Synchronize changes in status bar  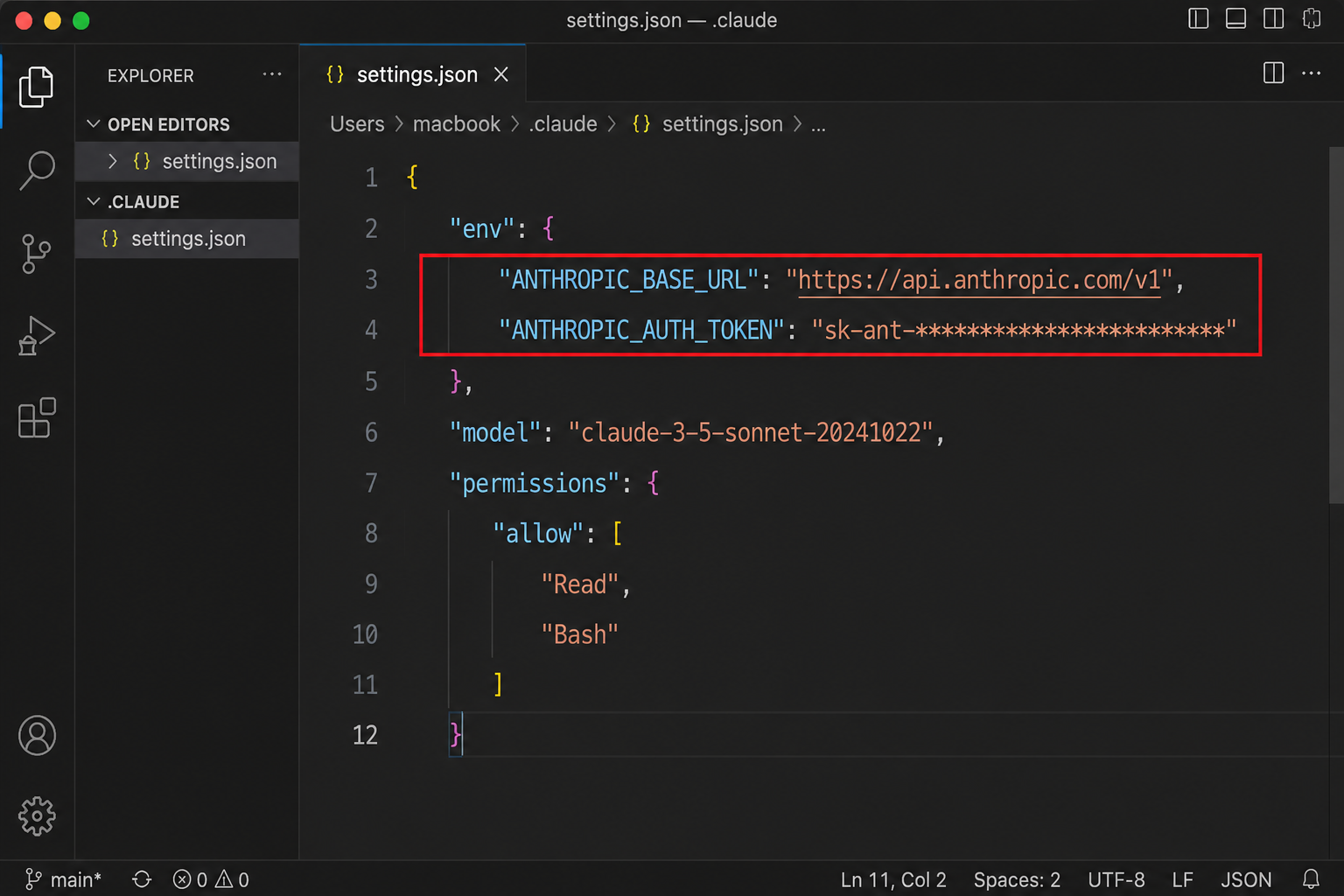pyautogui.click(x=142, y=879)
